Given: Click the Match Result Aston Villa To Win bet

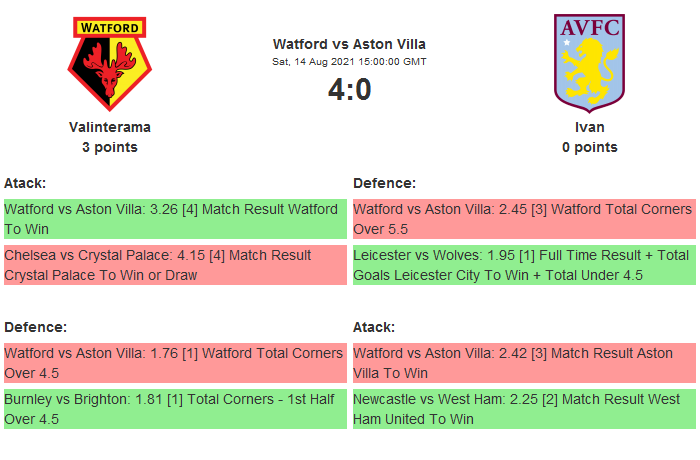Looking at the screenshot, I should (524, 363).
